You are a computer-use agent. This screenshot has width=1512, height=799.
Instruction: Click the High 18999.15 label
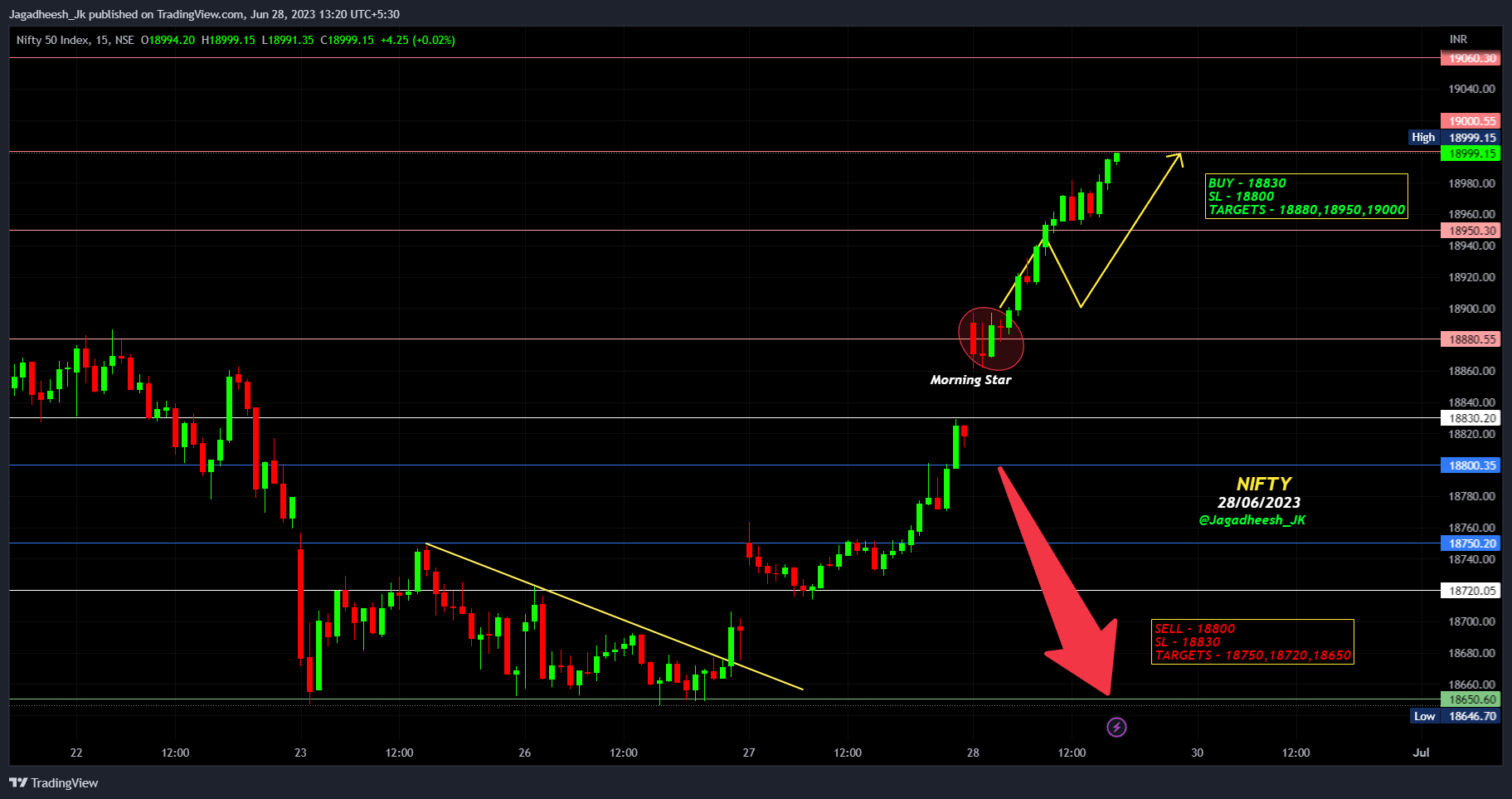click(x=1455, y=138)
